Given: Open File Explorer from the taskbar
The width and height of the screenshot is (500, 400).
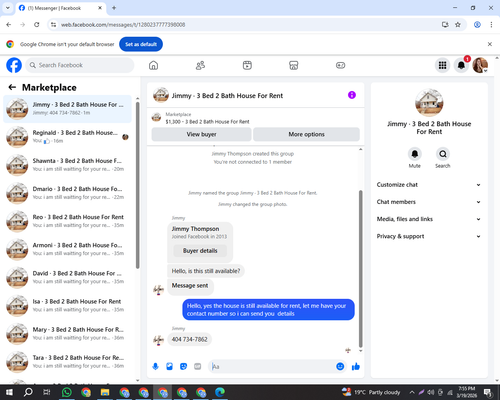Looking at the screenshot, I should [105, 392].
